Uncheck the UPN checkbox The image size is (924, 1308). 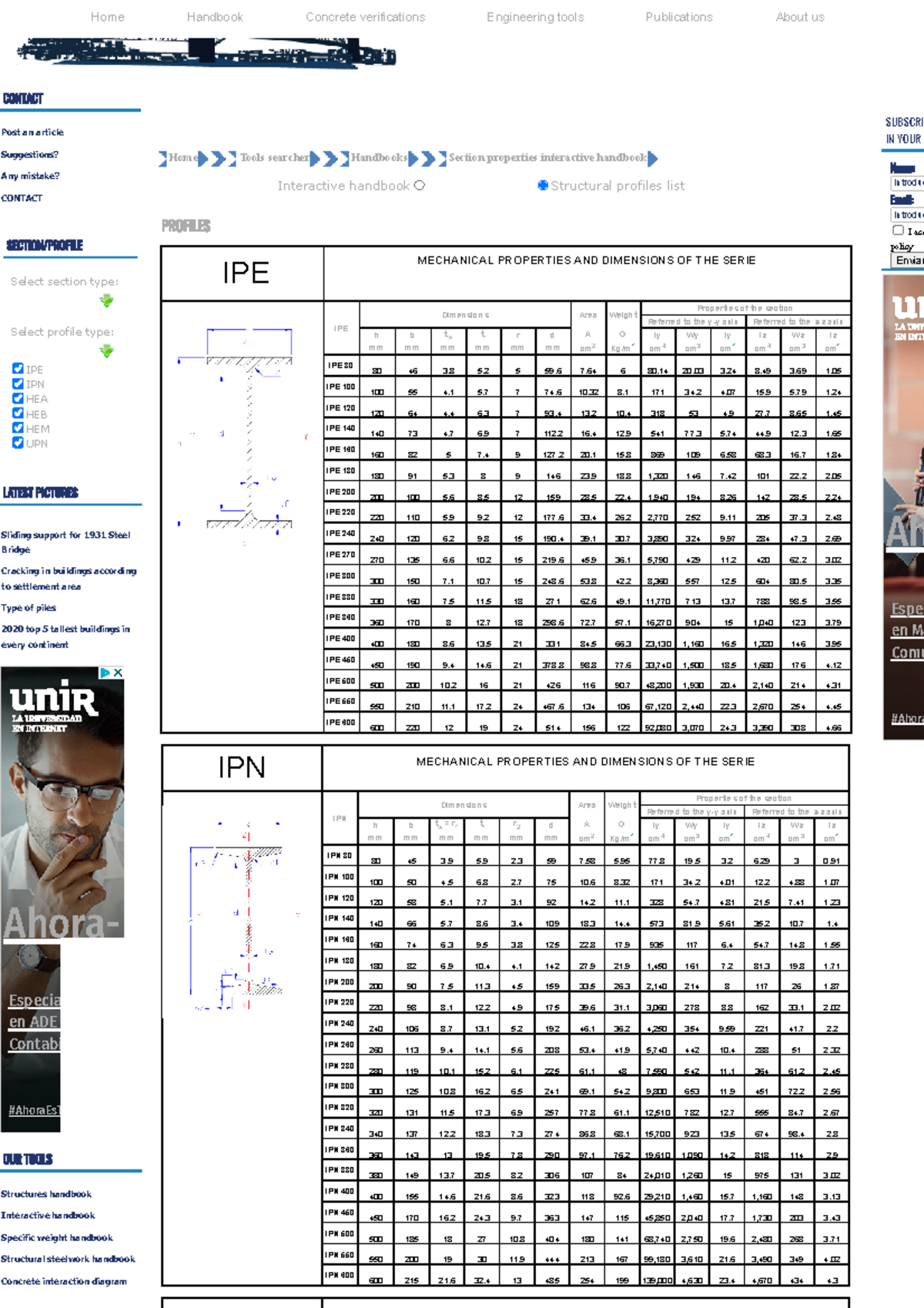(18, 443)
